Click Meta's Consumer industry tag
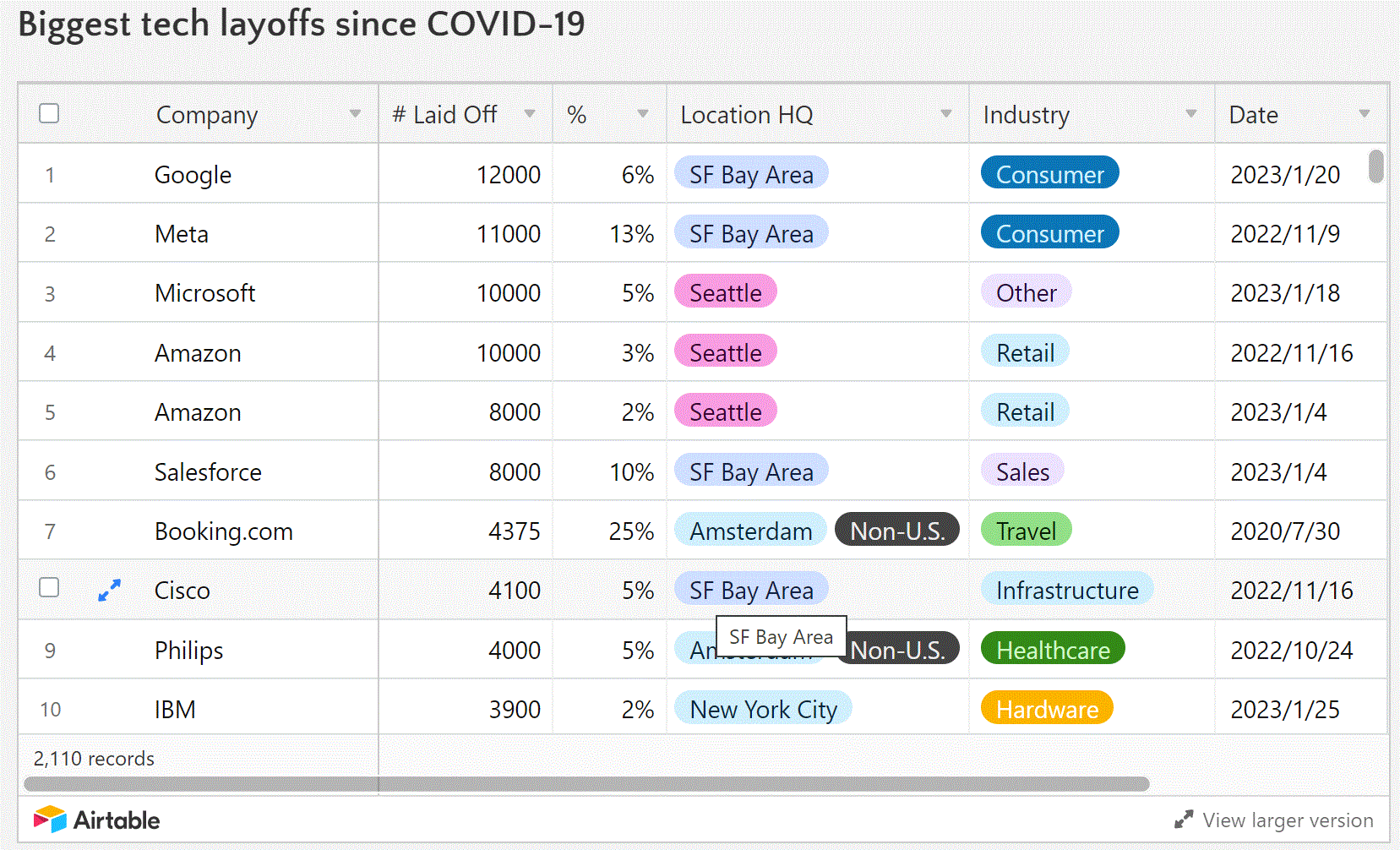The width and height of the screenshot is (1400, 850). [1049, 232]
